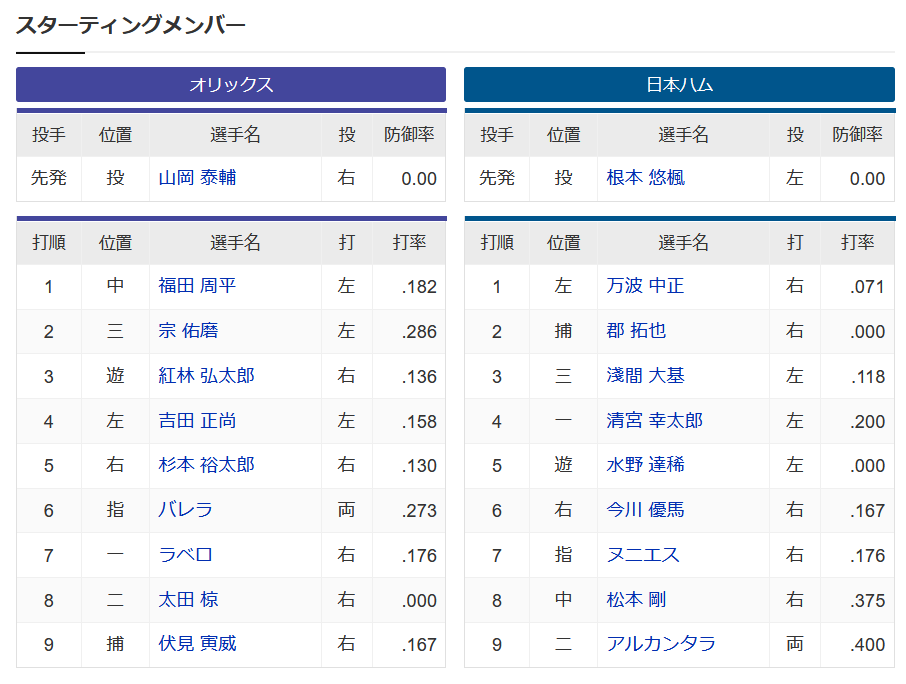Image resolution: width=906 pixels, height=684 pixels.
Task: Open 太田 椋 player profile
Action: click(188, 600)
